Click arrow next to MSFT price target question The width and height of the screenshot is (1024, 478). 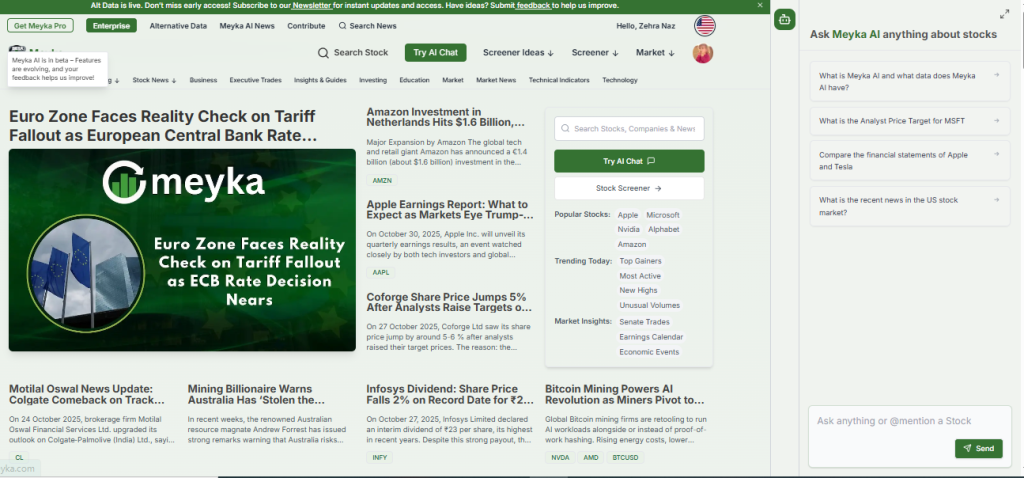(996, 121)
